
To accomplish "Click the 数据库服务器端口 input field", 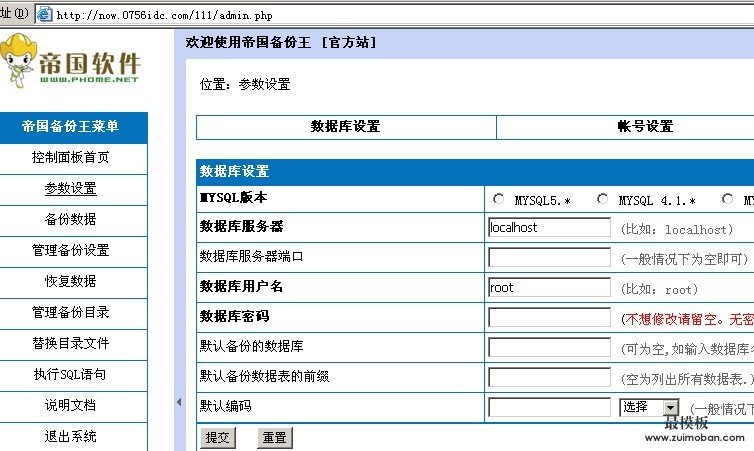I will 549,257.
